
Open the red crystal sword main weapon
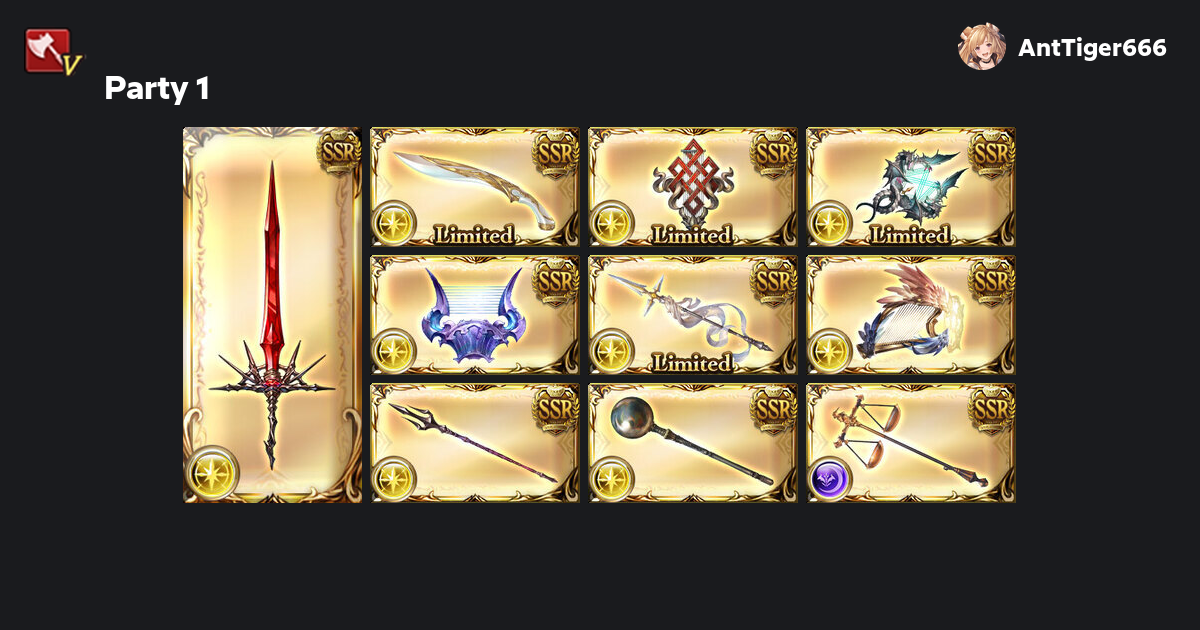coord(272,315)
